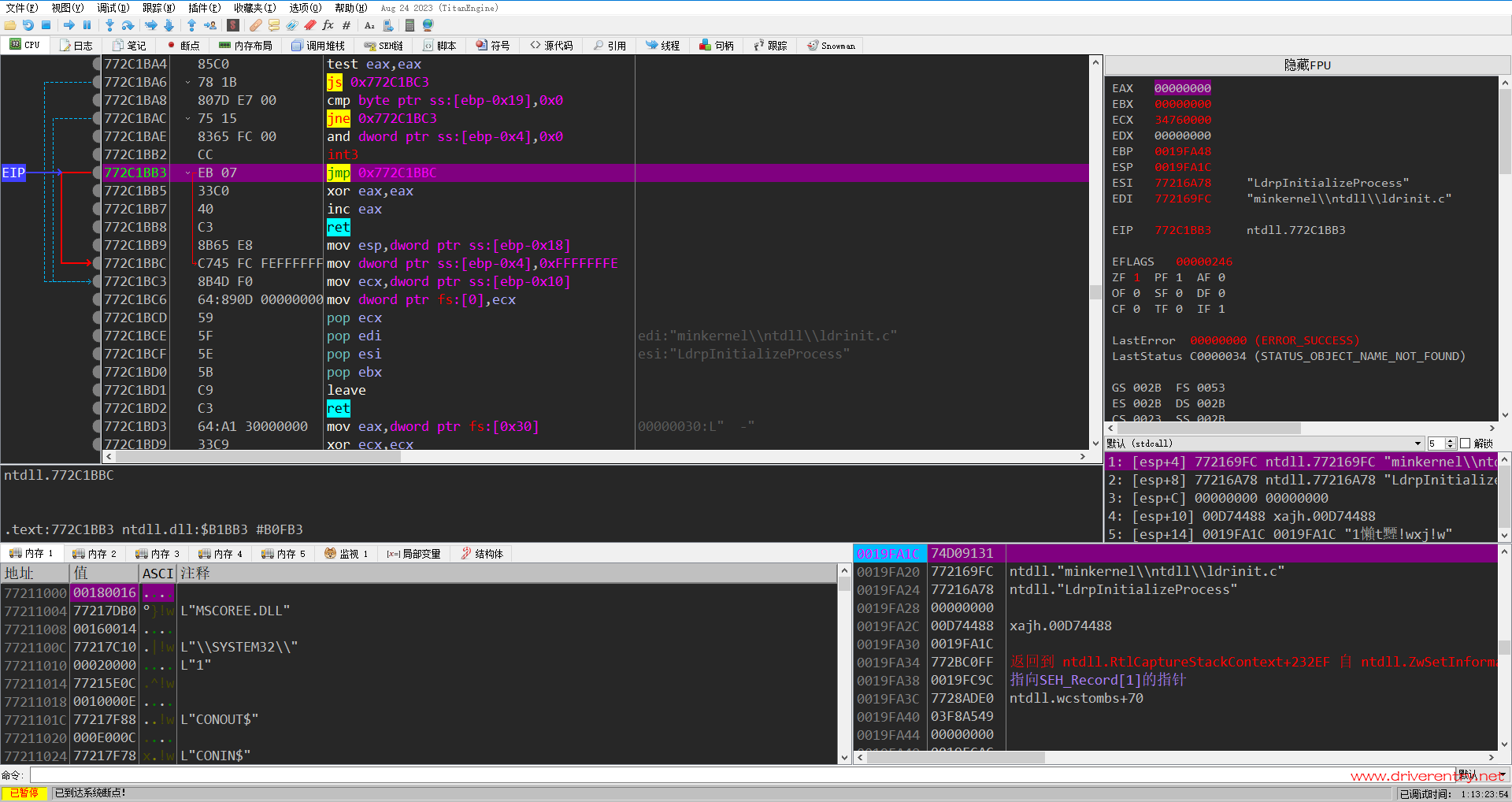The height and width of the screenshot is (802, 1512).
Task: Toggle breakpoint bullet at address 772C1BBC
Action: [97, 263]
